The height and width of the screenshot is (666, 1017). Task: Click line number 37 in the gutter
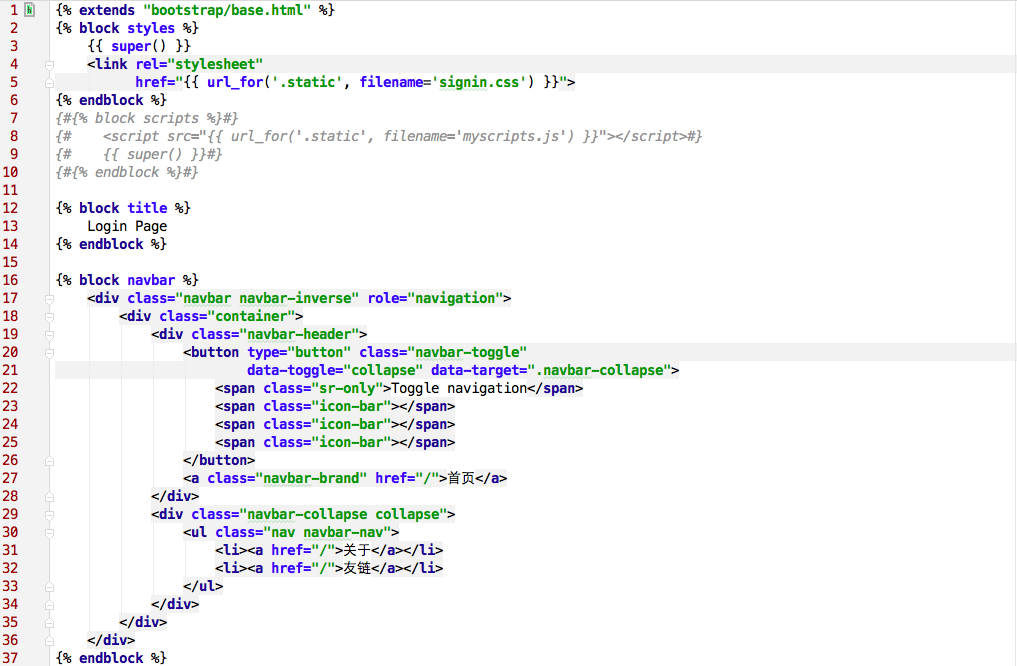(x=10, y=658)
